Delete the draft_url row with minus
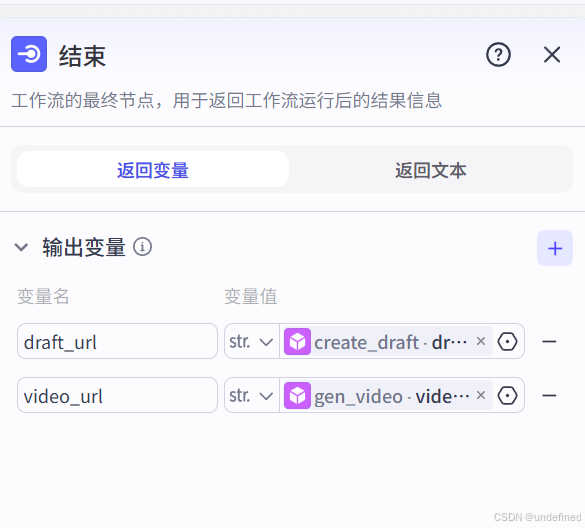Image resolution: width=585 pixels, height=528 pixels. tap(549, 341)
